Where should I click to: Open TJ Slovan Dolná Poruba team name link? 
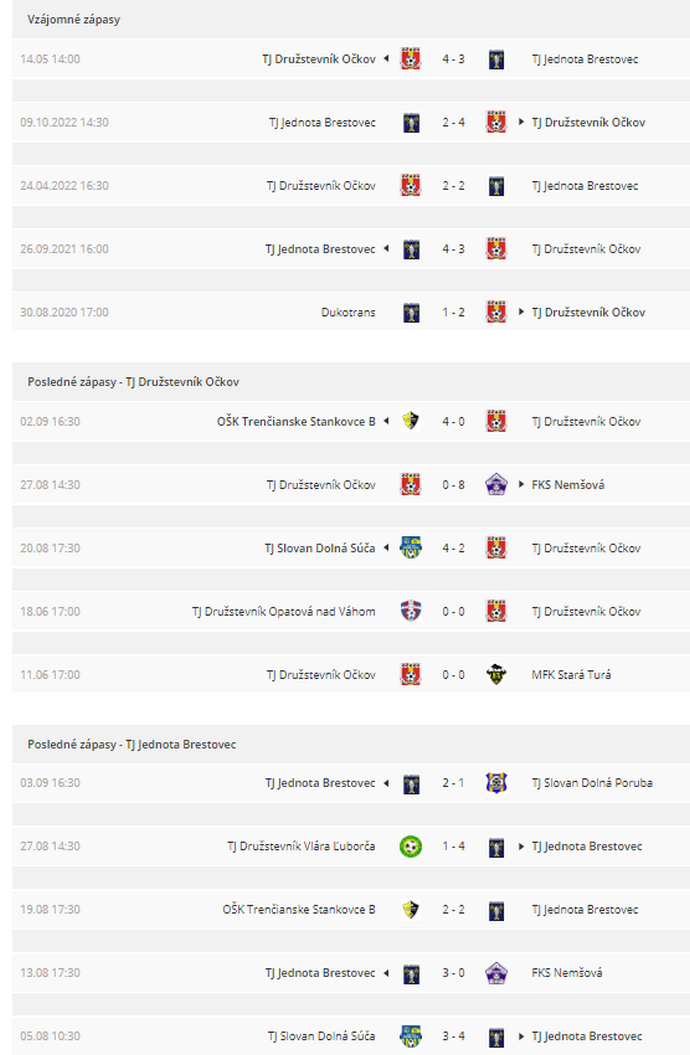click(x=592, y=783)
